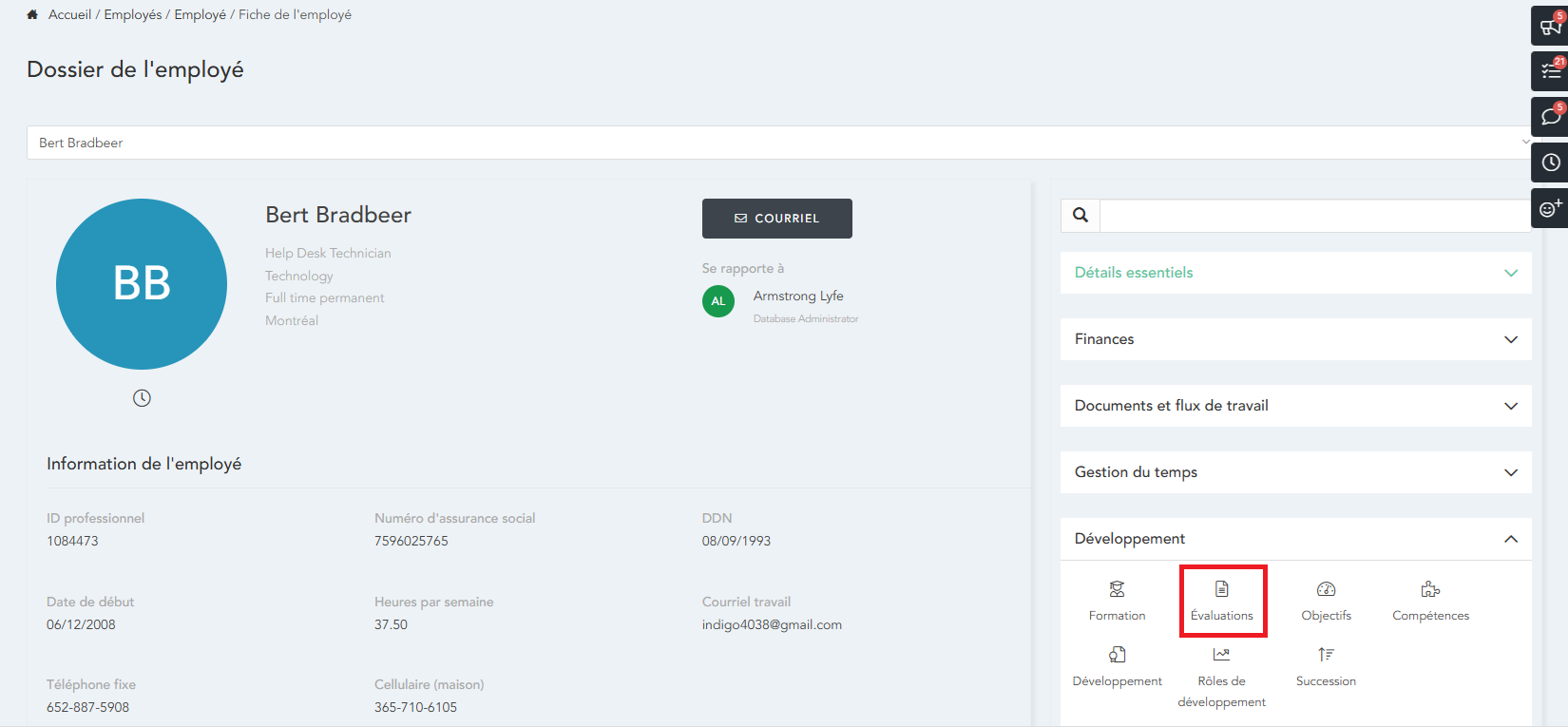Open the chat messages sidebar icon
This screenshot has height=727, width=1568.
[1550, 117]
